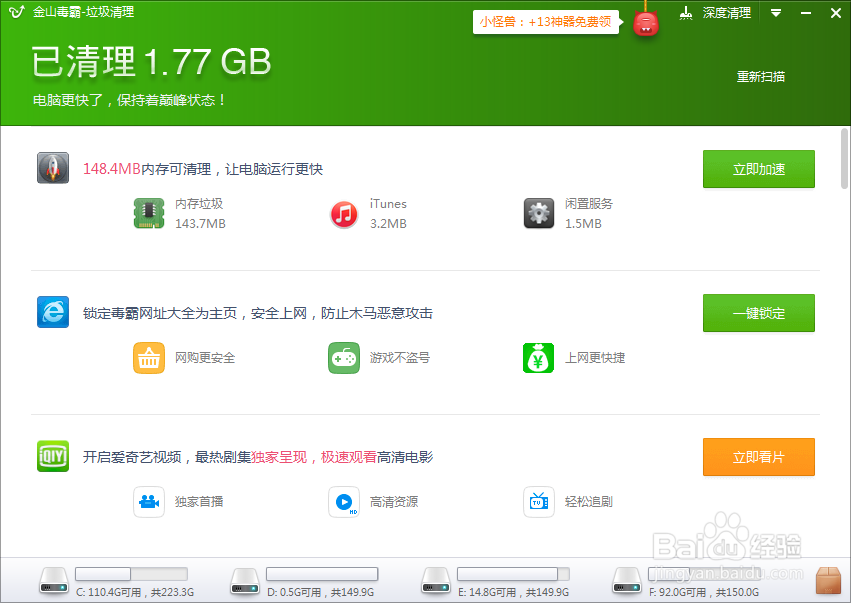Click 重新扫描 to rescan
This screenshot has height=603, width=851.
pos(760,77)
